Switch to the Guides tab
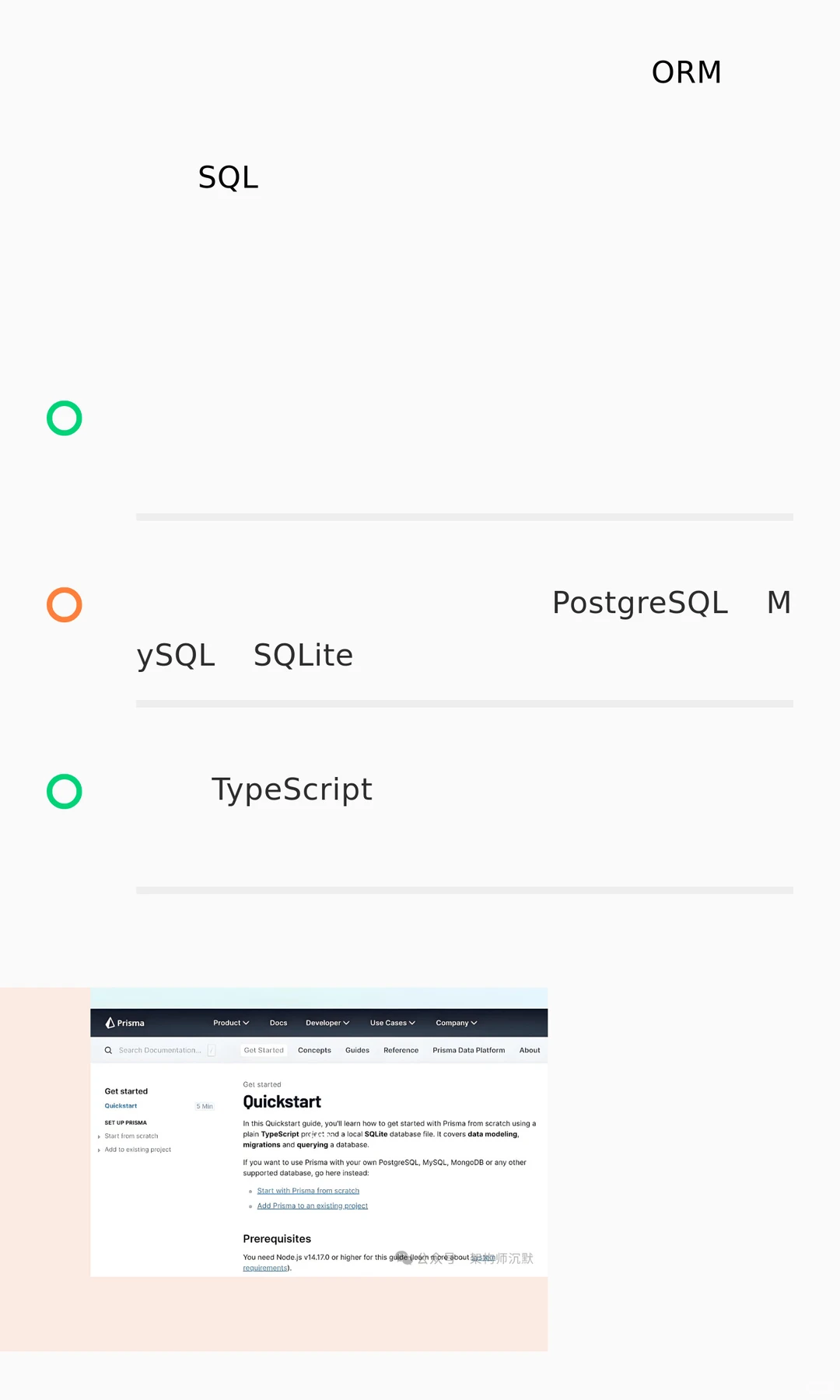840x1400 pixels. click(357, 1050)
